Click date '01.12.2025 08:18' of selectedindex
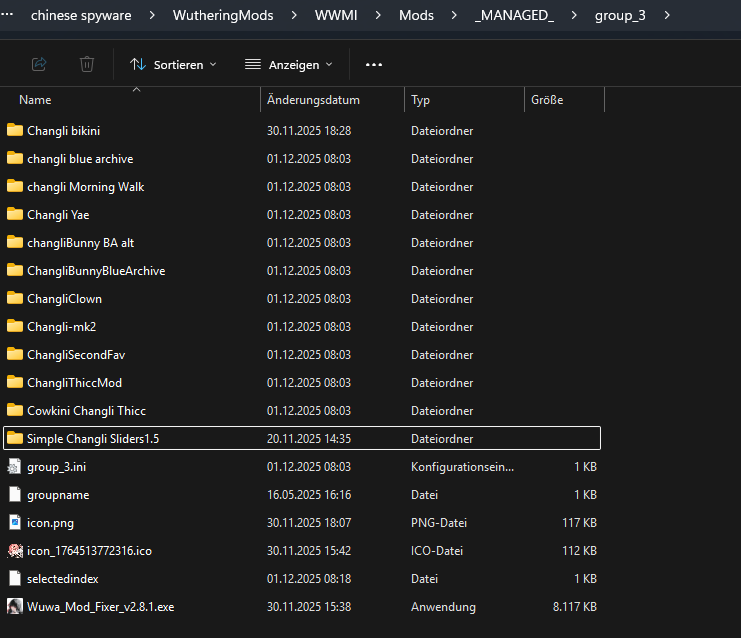 point(309,578)
